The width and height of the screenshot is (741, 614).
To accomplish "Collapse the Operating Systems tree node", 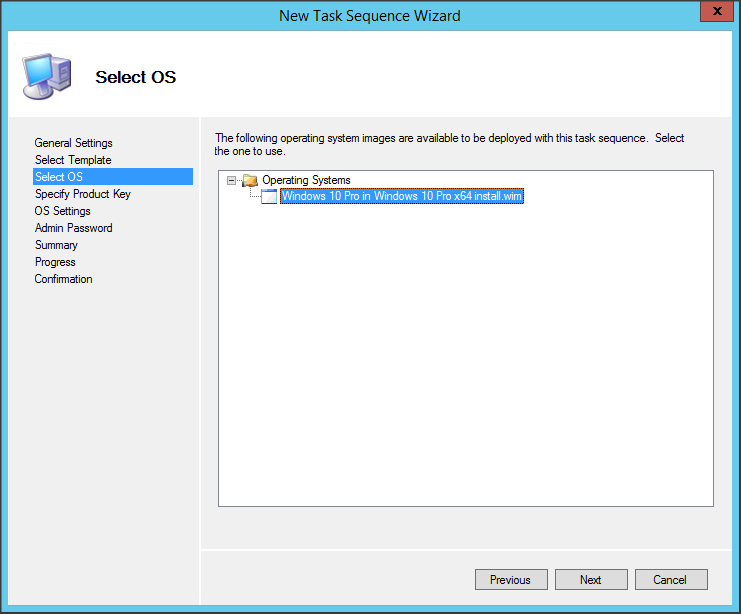I will click(x=232, y=181).
